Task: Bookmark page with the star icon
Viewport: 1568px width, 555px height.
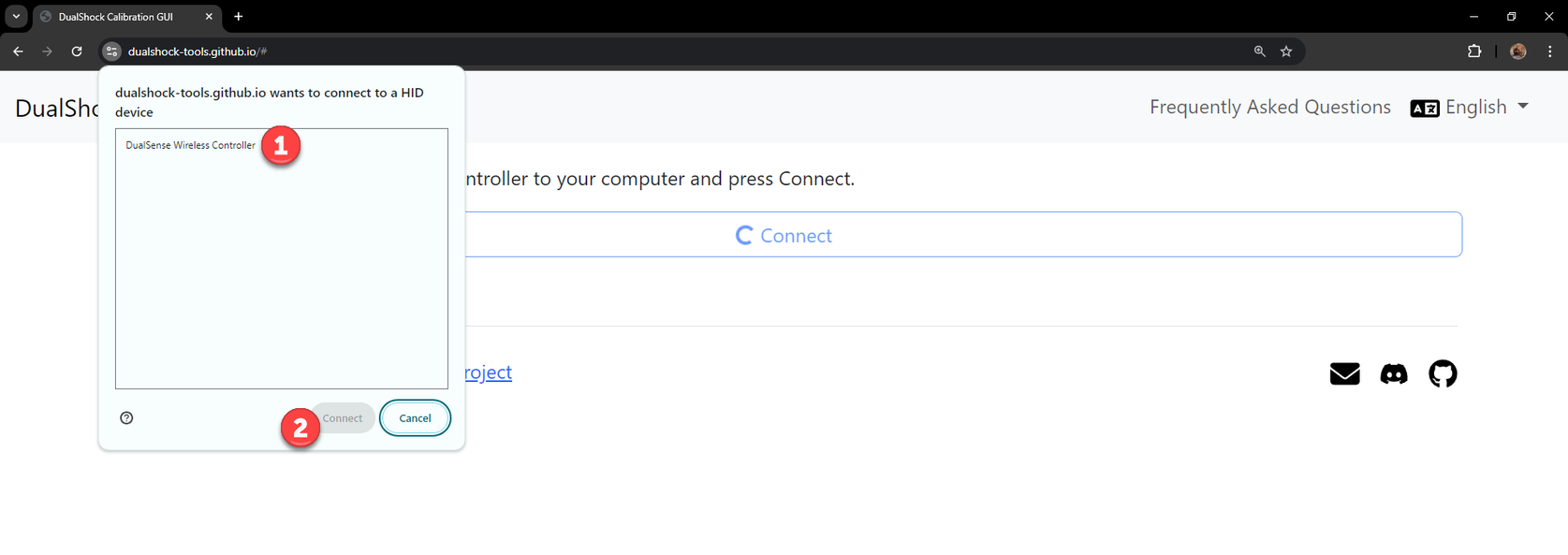Action: pyautogui.click(x=1286, y=51)
